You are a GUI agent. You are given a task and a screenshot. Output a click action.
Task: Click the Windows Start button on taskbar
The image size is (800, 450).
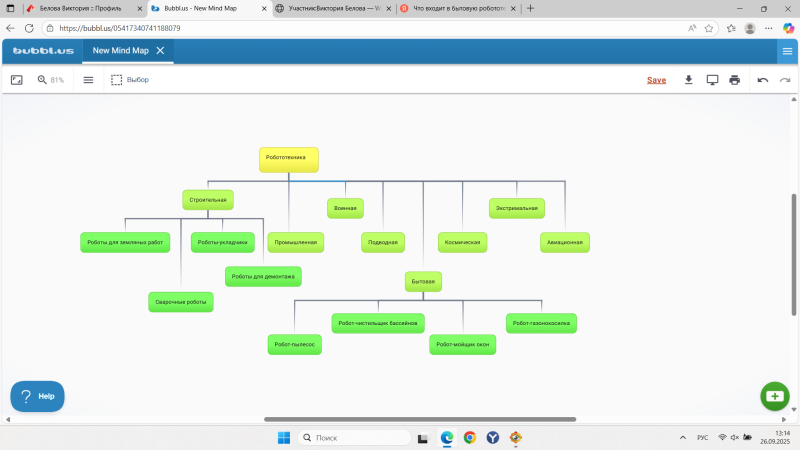(x=283, y=437)
